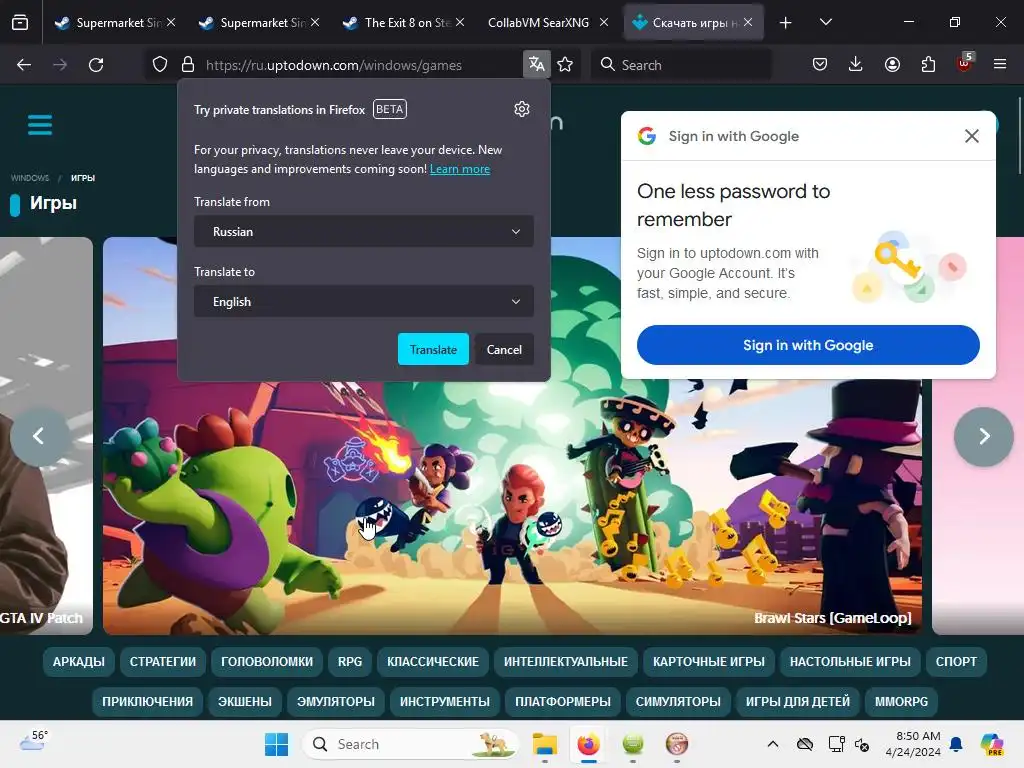Show next carousel slide
This screenshot has width=1024, height=768.
pos(984,436)
